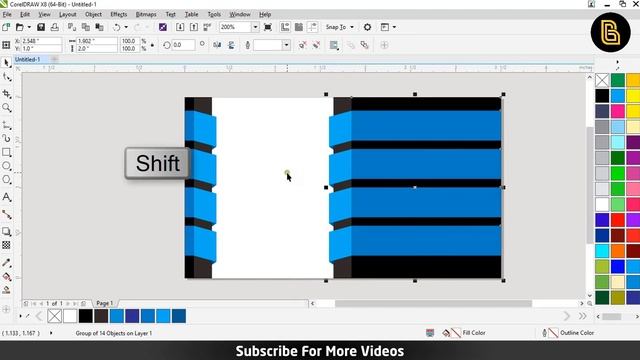Click the object width input field
This screenshot has height=360, width=640.
97,41
